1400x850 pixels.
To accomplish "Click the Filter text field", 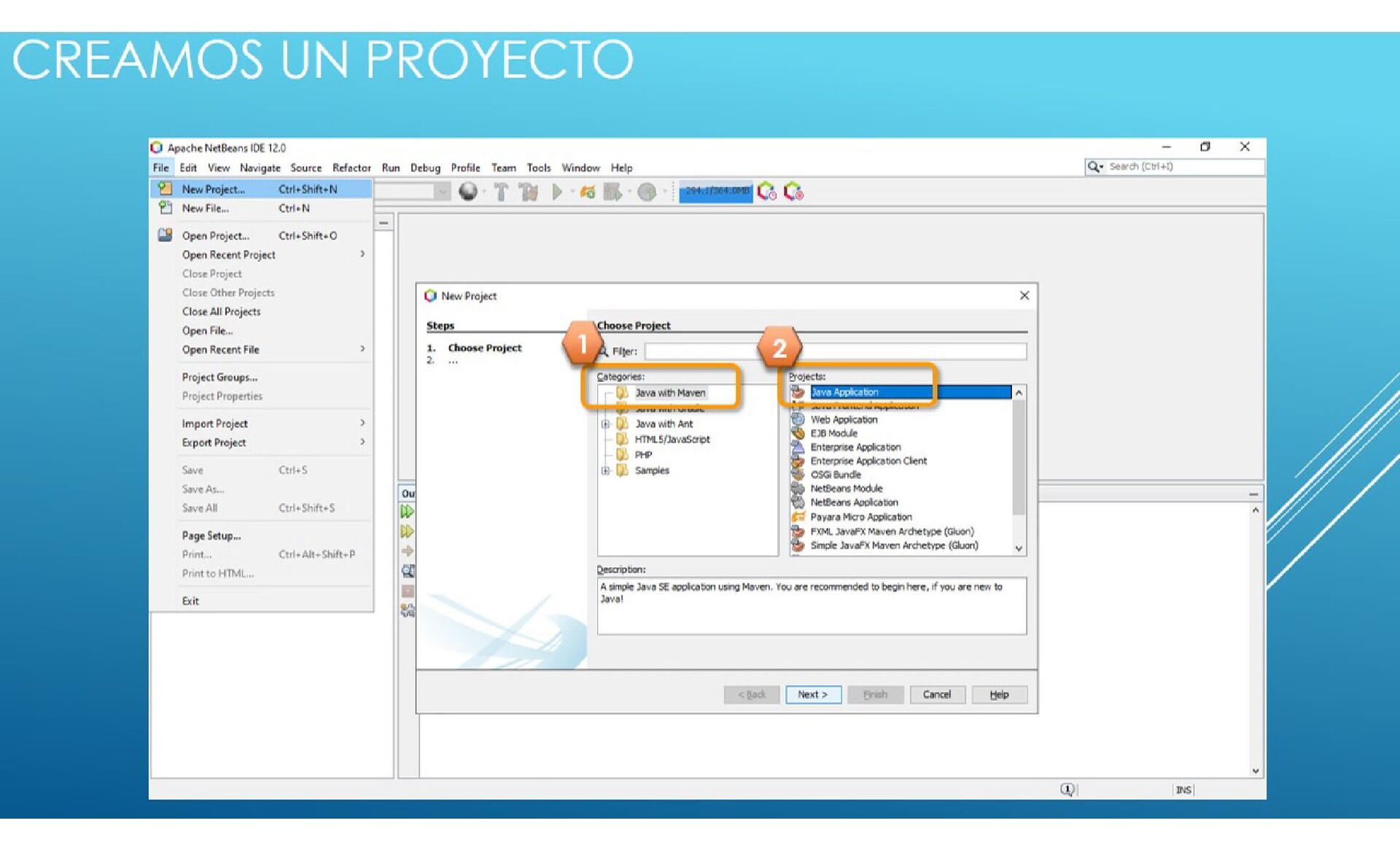I will click(x=836, y=351).
